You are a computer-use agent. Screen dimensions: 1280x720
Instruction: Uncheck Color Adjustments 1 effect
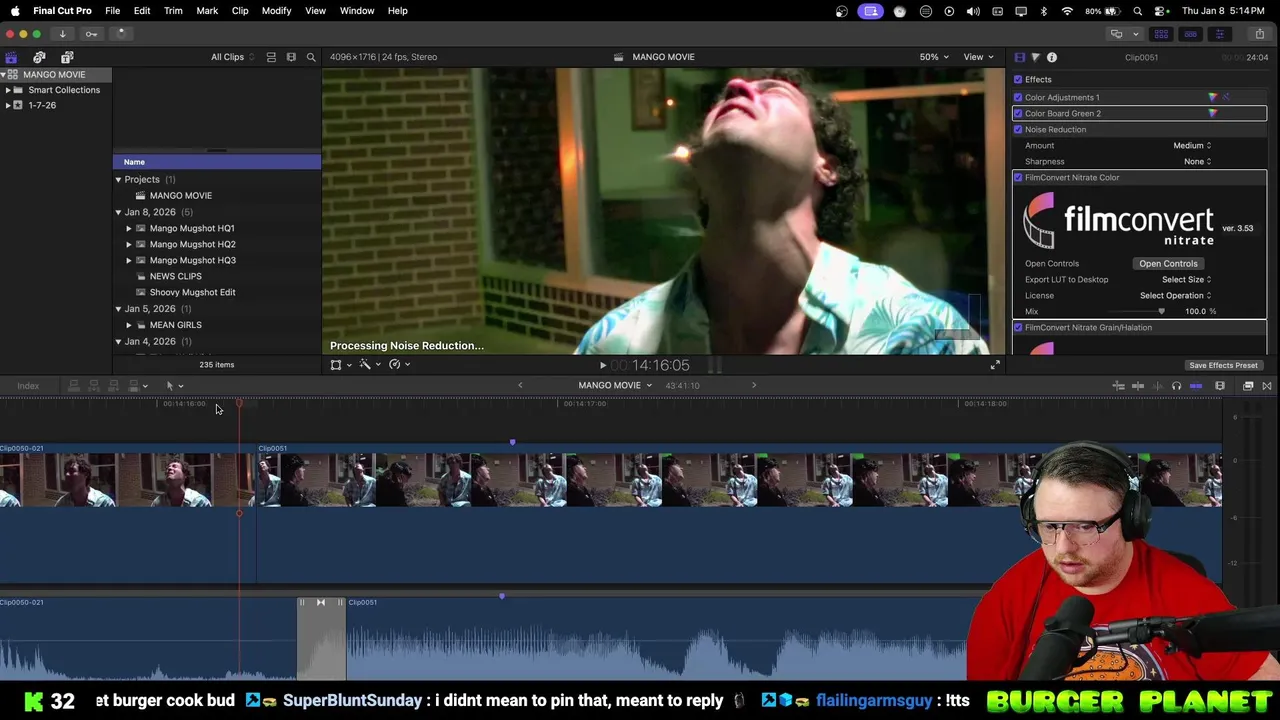[x=1018, y=97]
